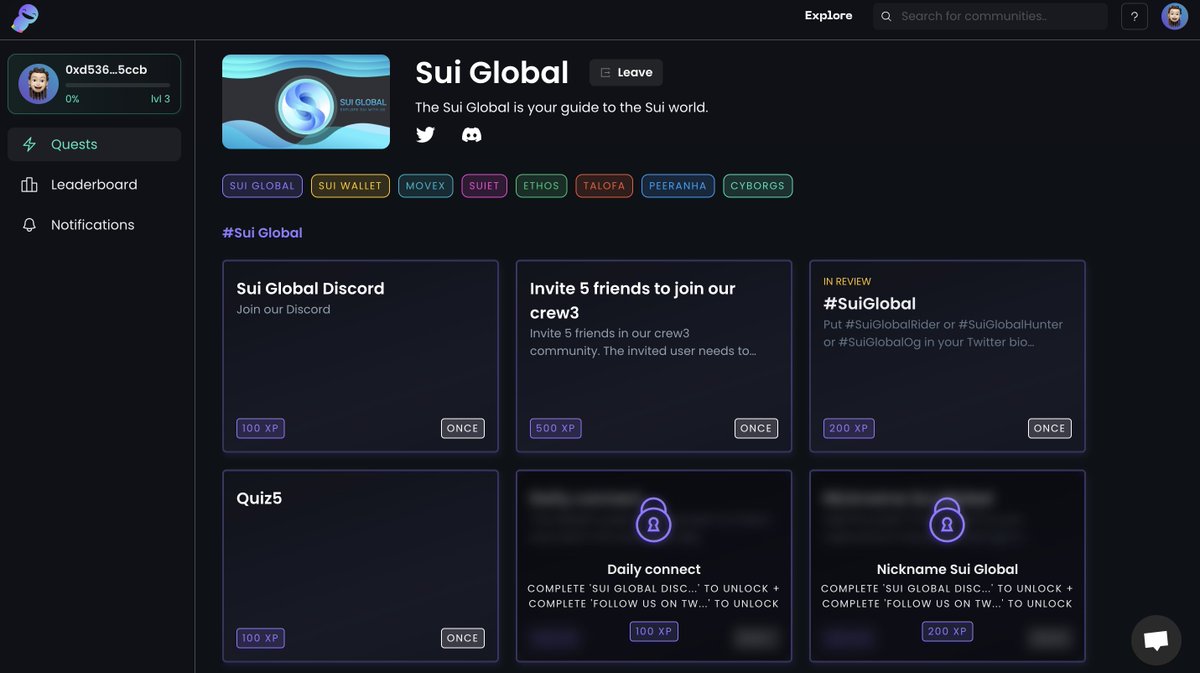Click the Notifications bell icon

point(29,225)
